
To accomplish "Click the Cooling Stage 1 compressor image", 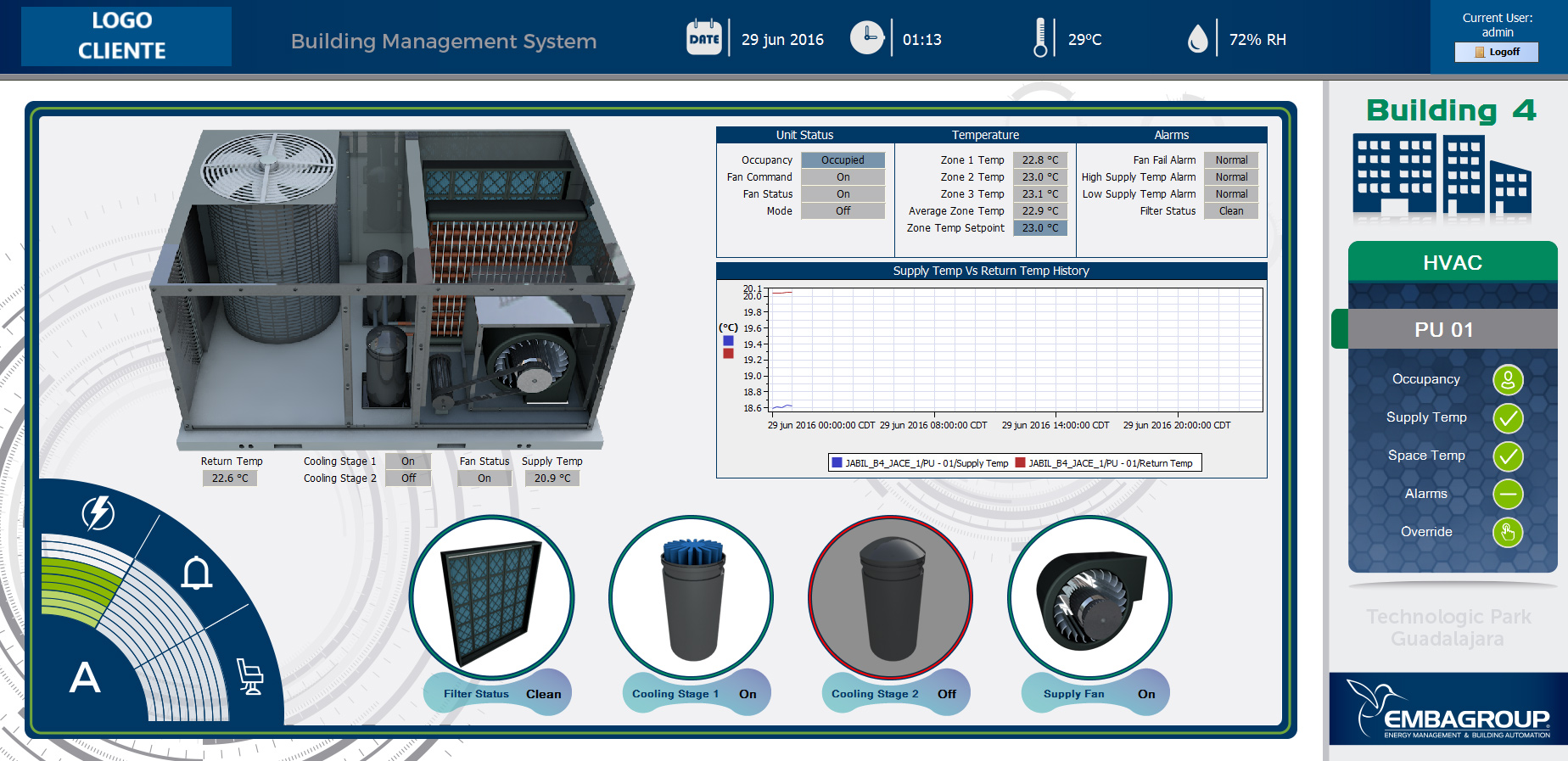I will (x=691, y=598).
